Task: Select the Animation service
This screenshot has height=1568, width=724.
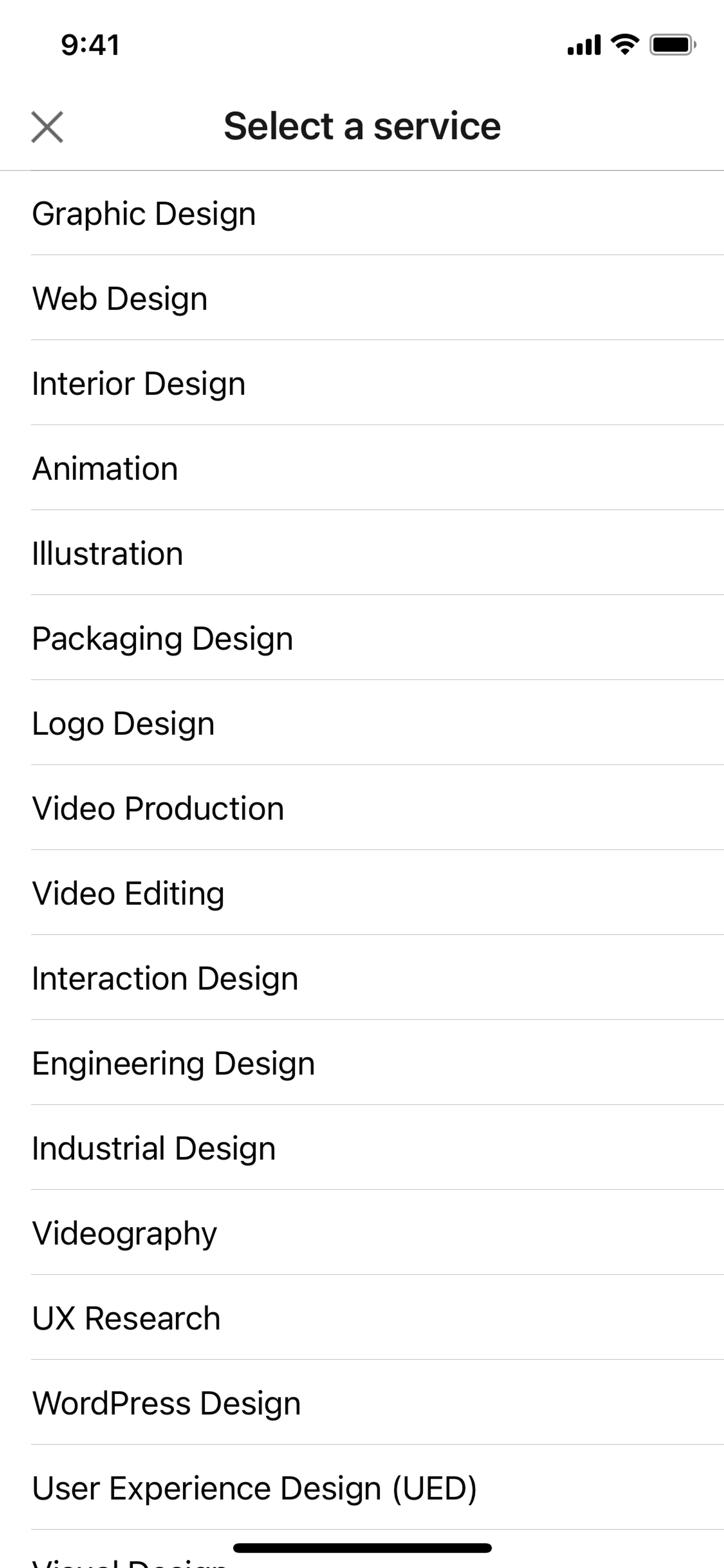Action: (105, 469)
